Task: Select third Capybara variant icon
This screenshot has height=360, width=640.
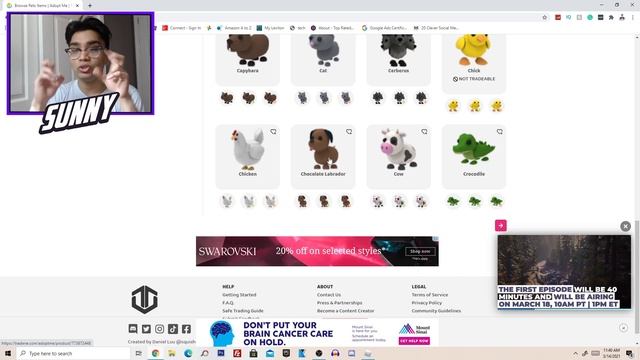Action: click(x=270, y=98)
